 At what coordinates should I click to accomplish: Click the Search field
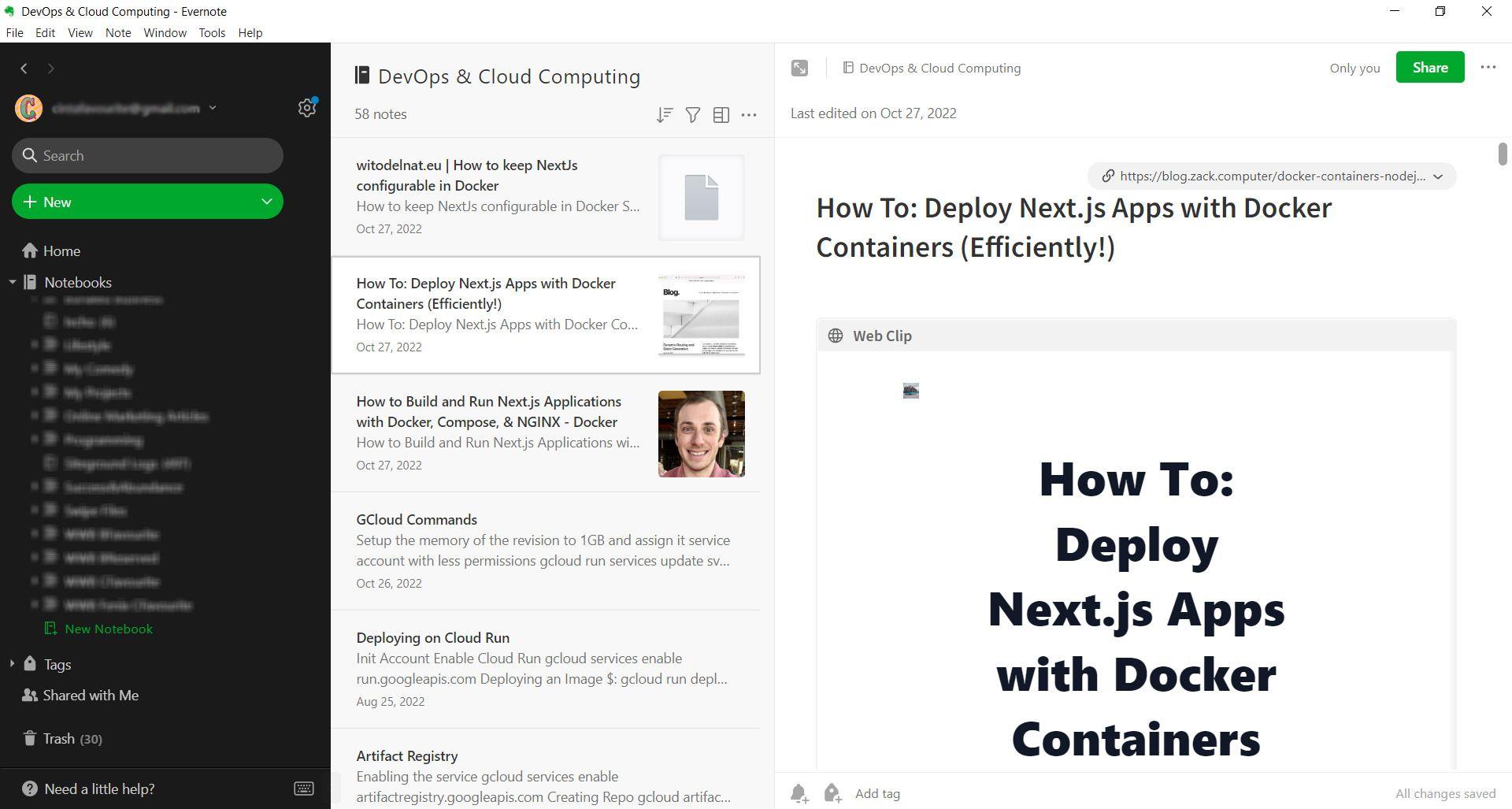pyautogui.click(x=147, y=155)
